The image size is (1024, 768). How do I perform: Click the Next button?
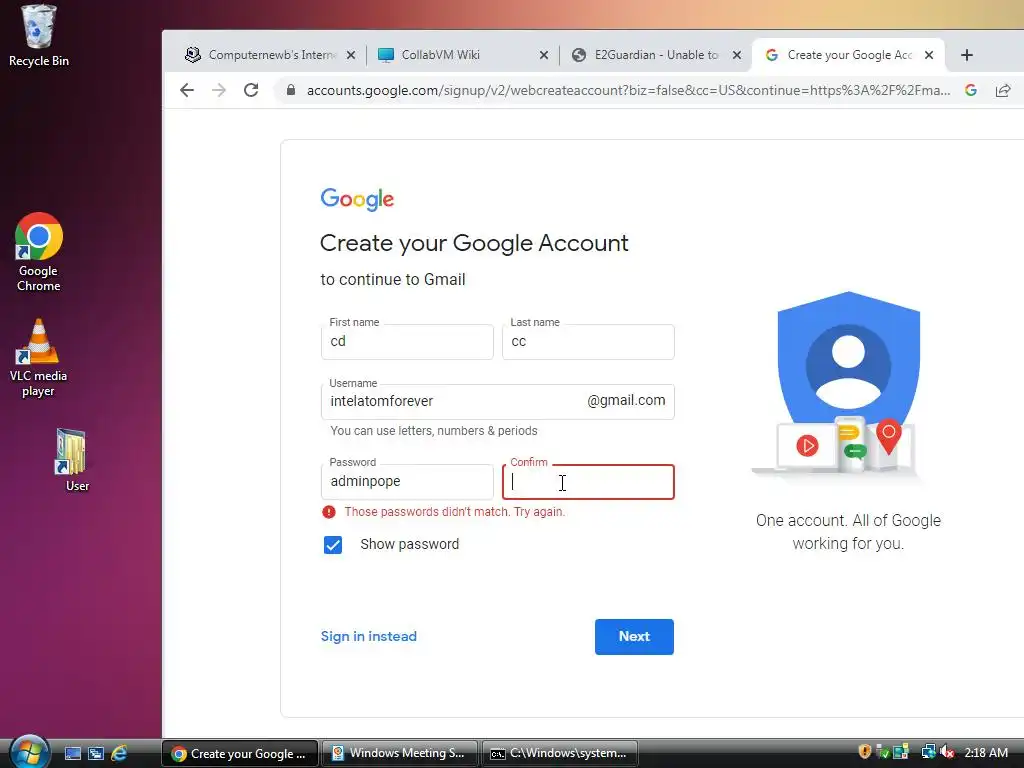point(634,637)
